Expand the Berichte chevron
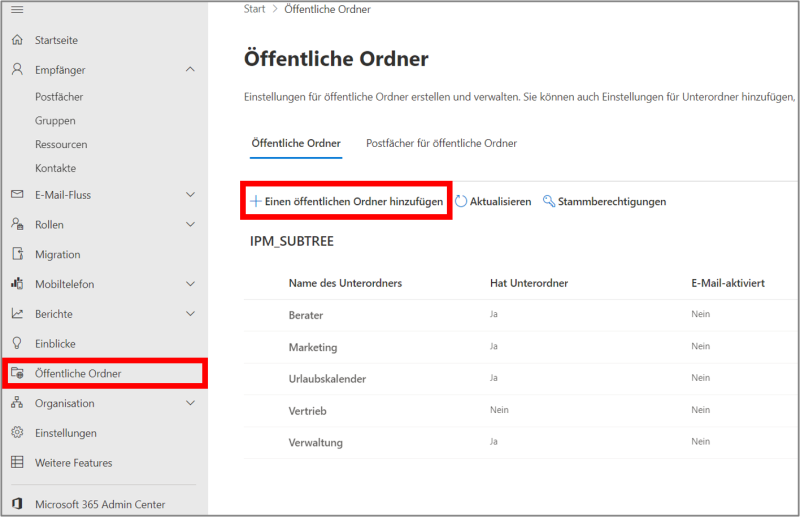 (190, 313)
